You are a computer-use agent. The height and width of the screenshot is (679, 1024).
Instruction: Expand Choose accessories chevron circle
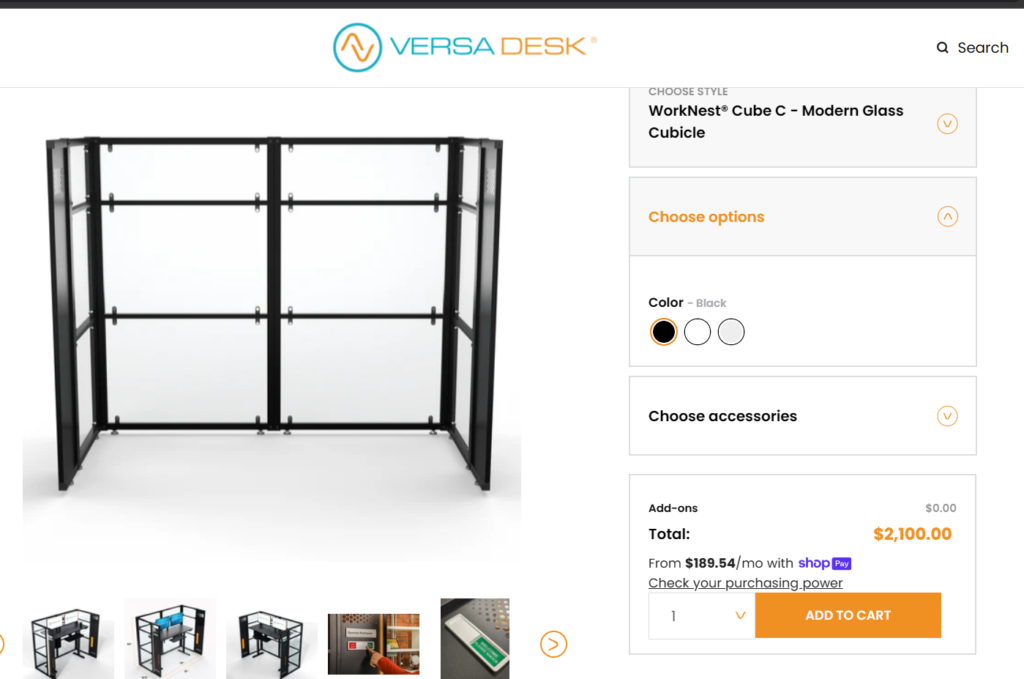[x=948, y=416]
